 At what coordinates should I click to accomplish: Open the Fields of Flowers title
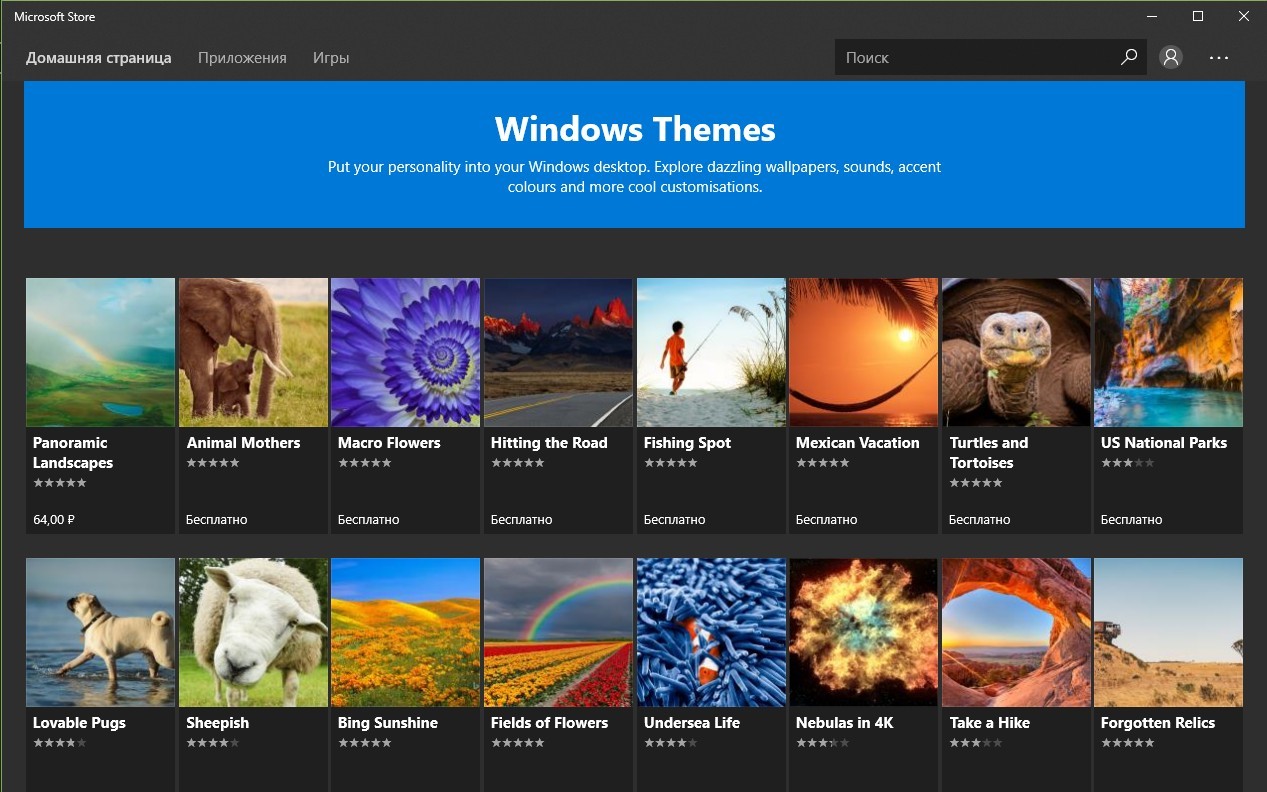point(550,723)
